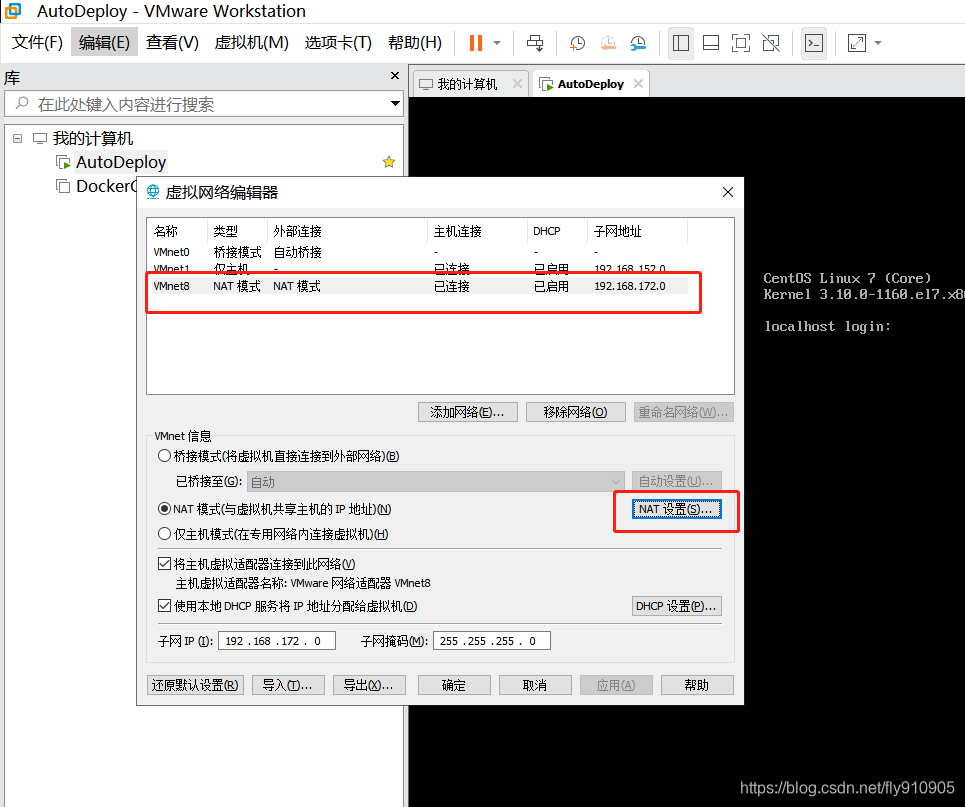
Task: Open the 文件(F) menu
Action: (x=37, y=42)
